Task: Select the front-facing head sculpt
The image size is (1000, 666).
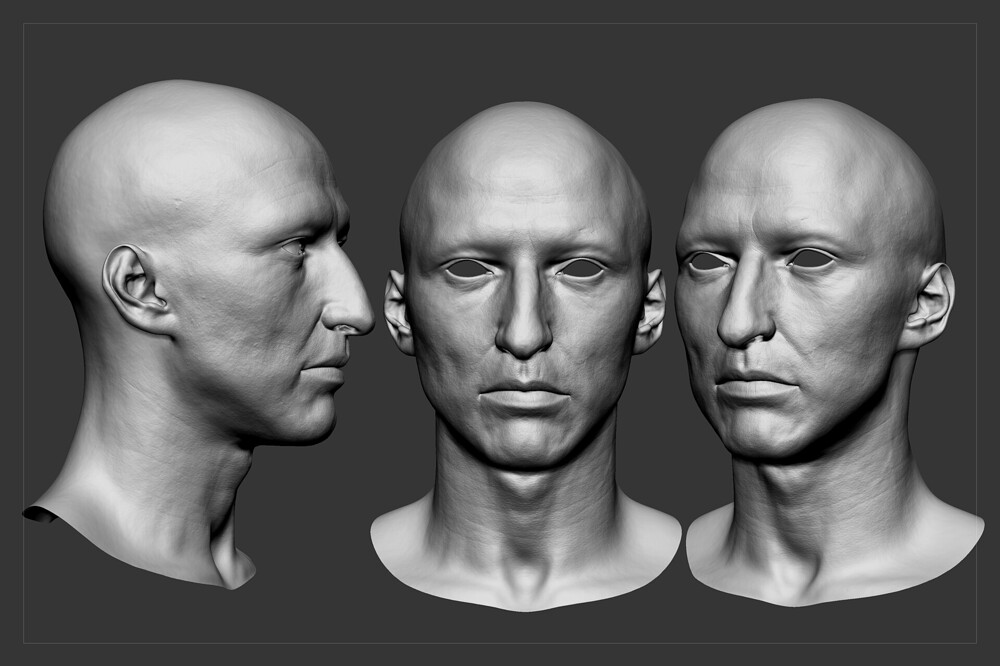Action: (526, 356)
